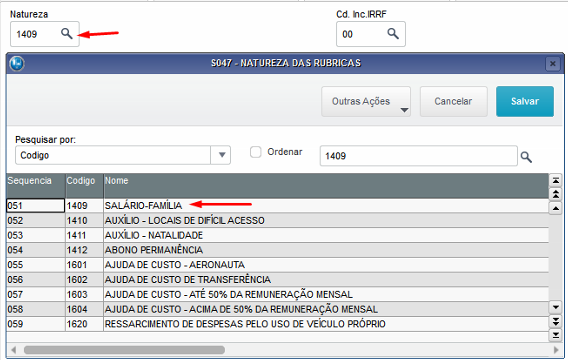Jump to last record with bottom arrow icon
568x360 pixels.
[x=555, y=335]
